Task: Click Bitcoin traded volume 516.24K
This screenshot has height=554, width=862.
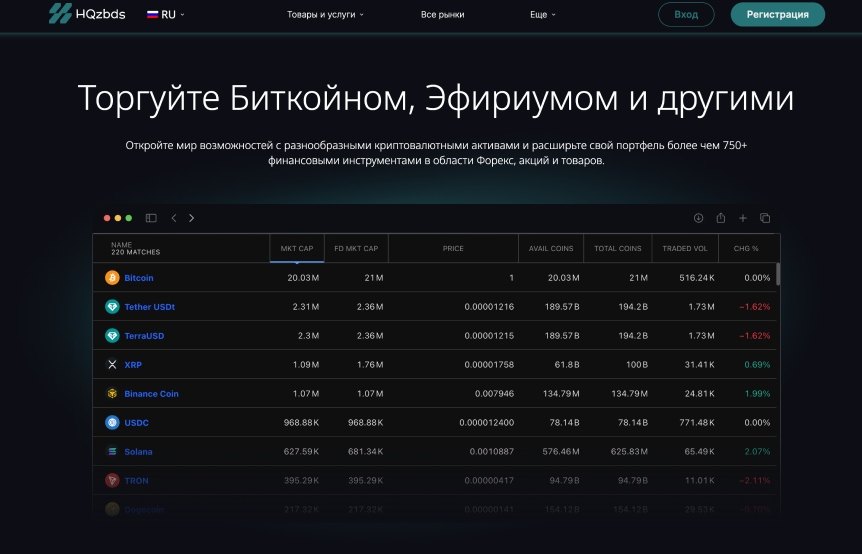Action: tap(697, 278)
